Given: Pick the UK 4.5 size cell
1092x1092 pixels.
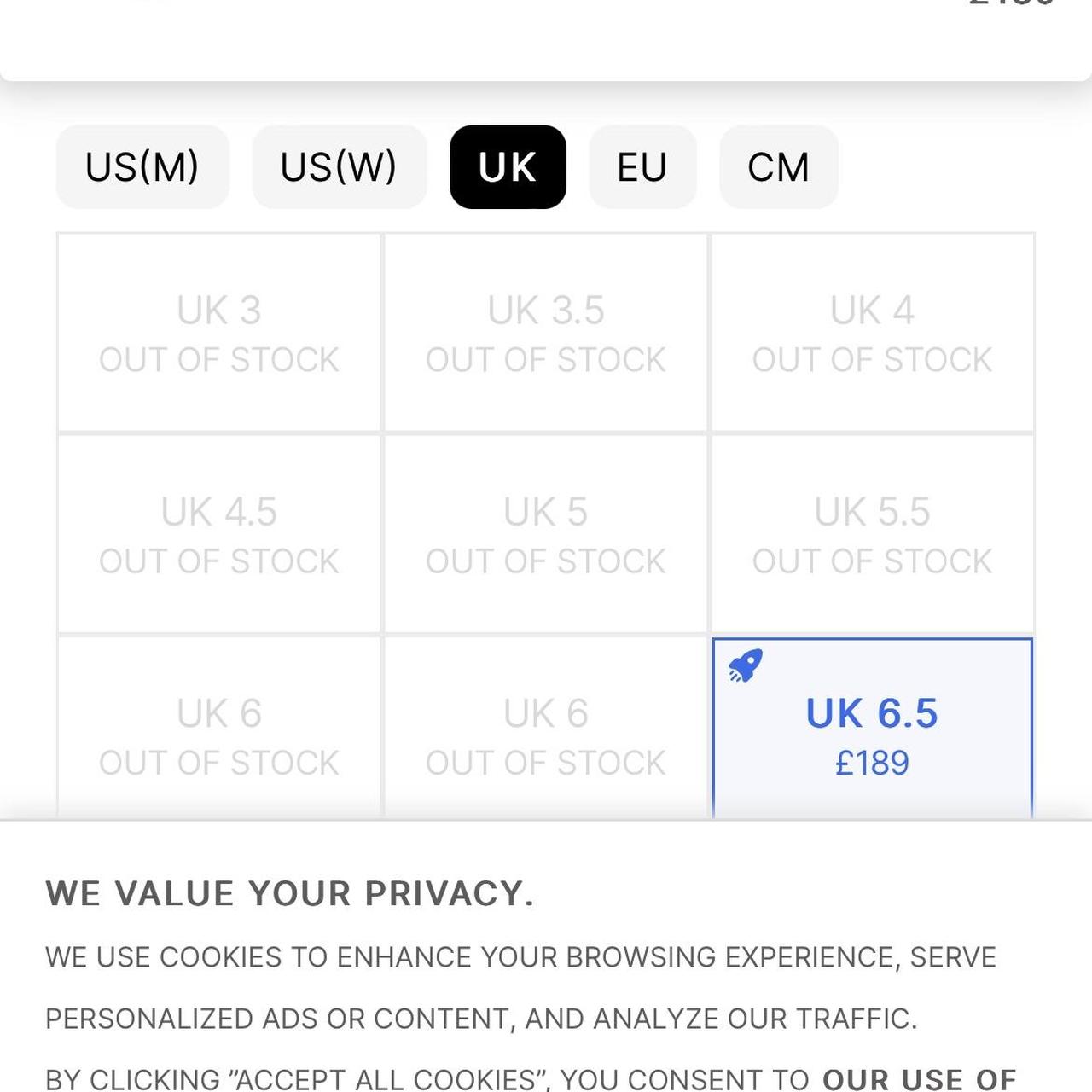Looking at the screenshot, I should click(219, 535).
